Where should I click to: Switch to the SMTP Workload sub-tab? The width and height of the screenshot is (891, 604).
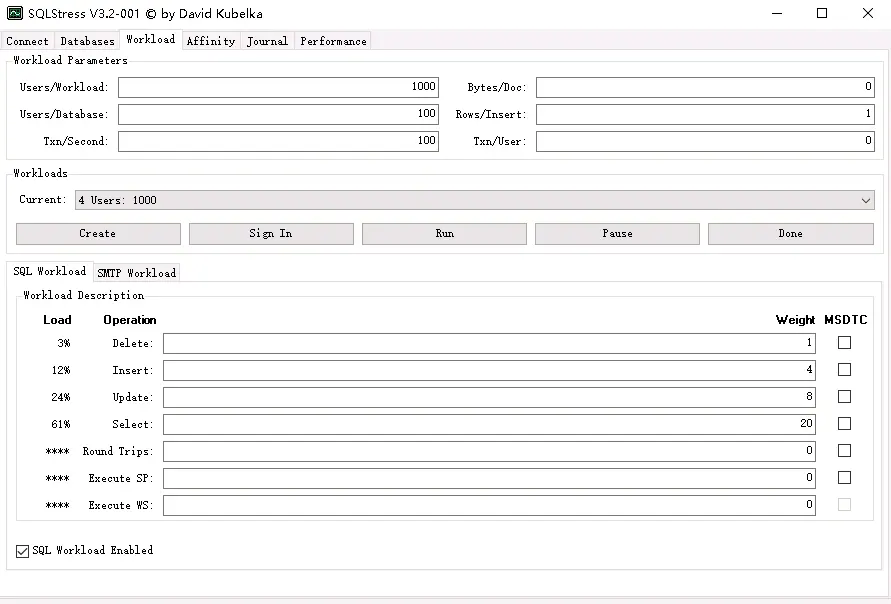[136, 273]
